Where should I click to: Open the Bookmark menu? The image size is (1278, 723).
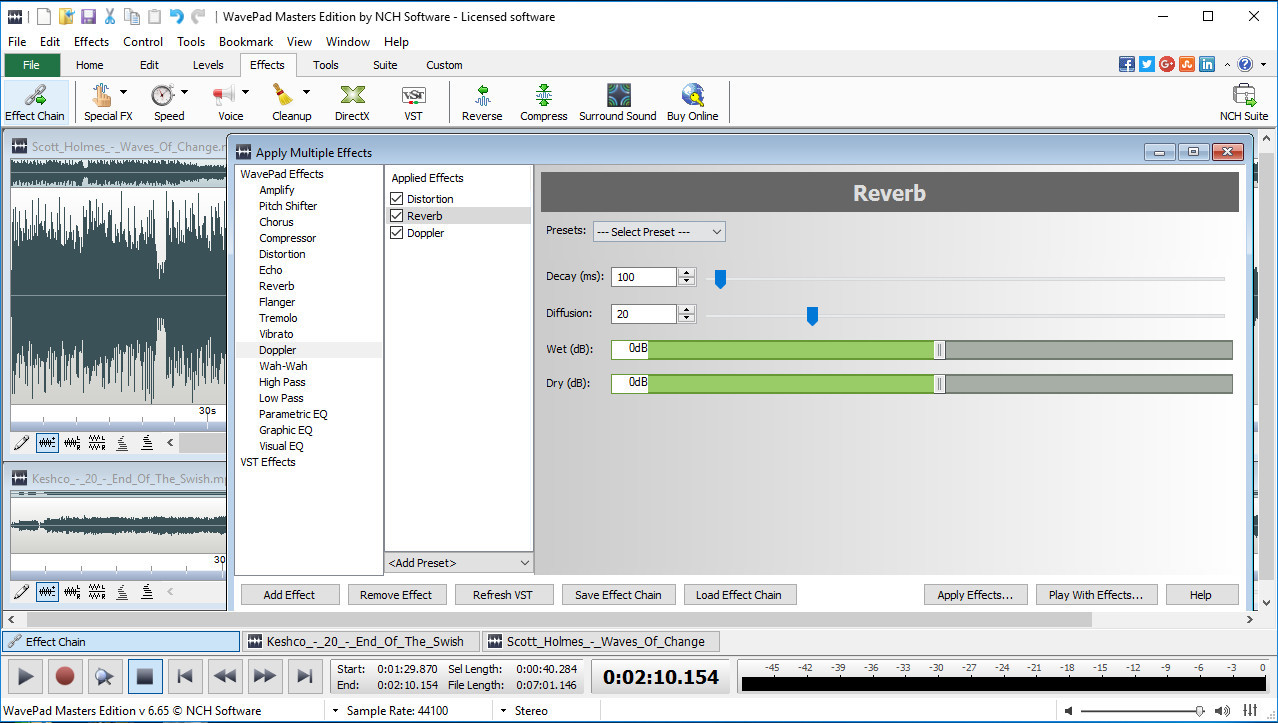(246, 42)
